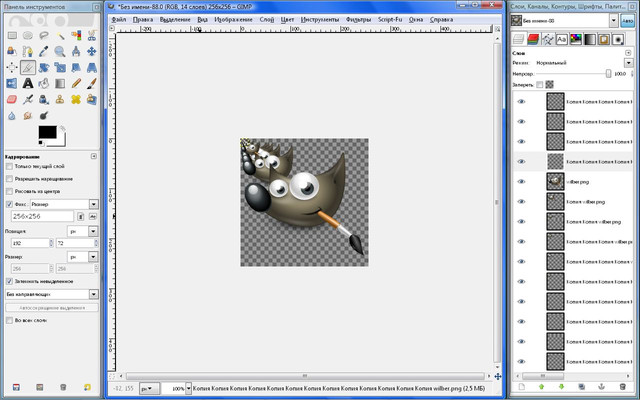Switch to the Channels tab

click(x=533, y=39)
